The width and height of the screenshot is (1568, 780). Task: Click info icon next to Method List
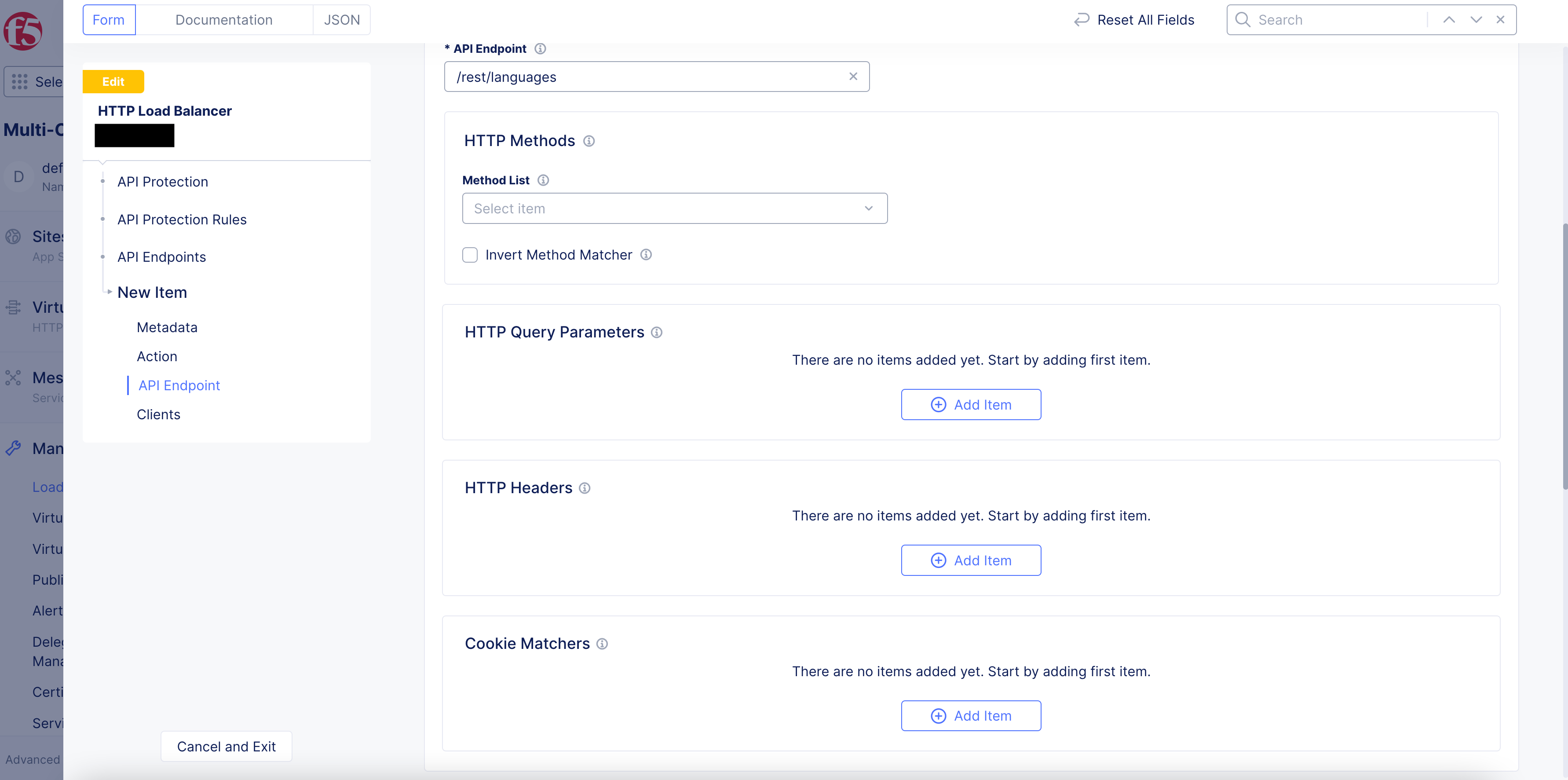point(543,180)
